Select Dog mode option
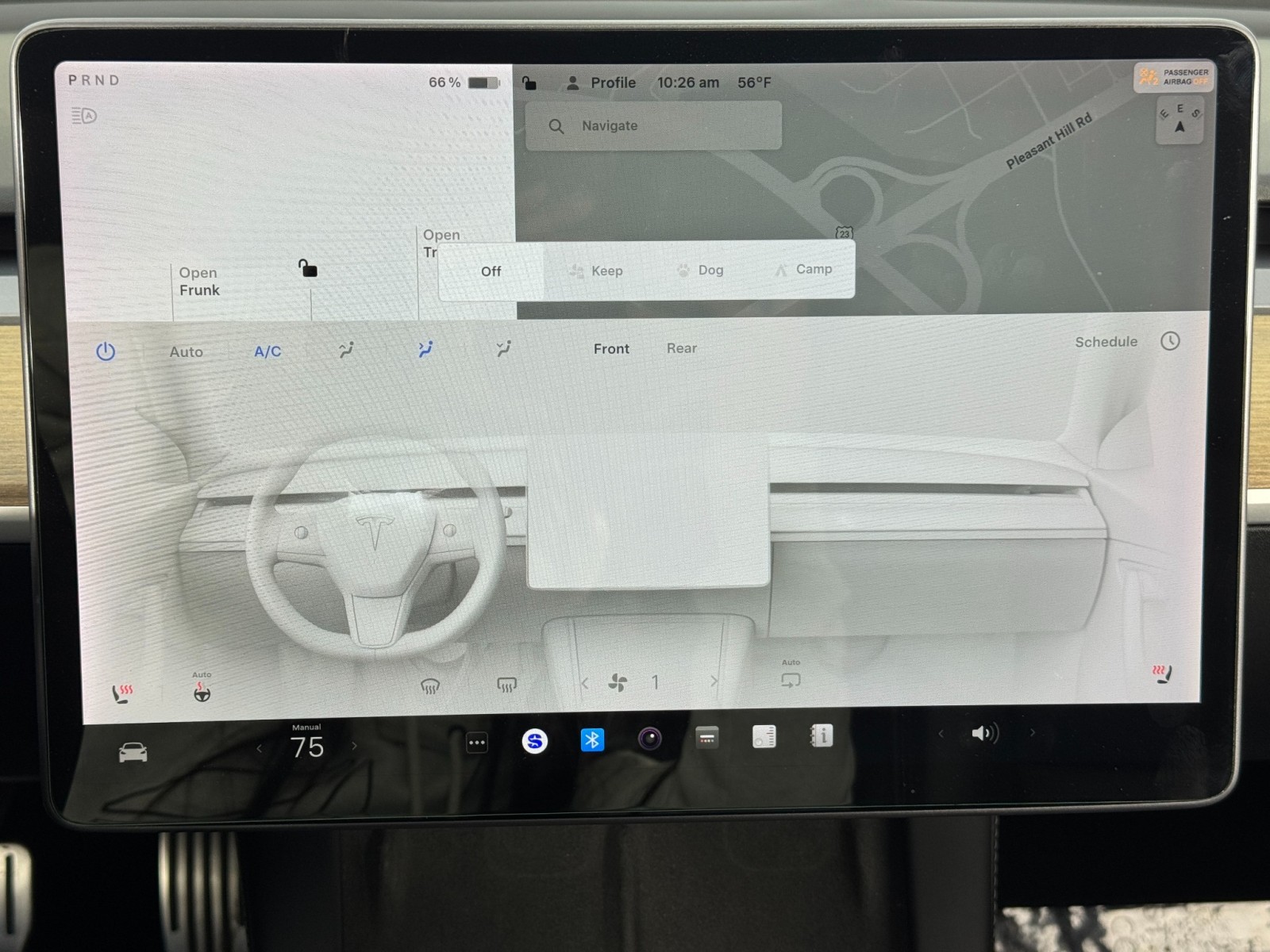Viewport: 1270px width, 952px height. pos(700,271)
